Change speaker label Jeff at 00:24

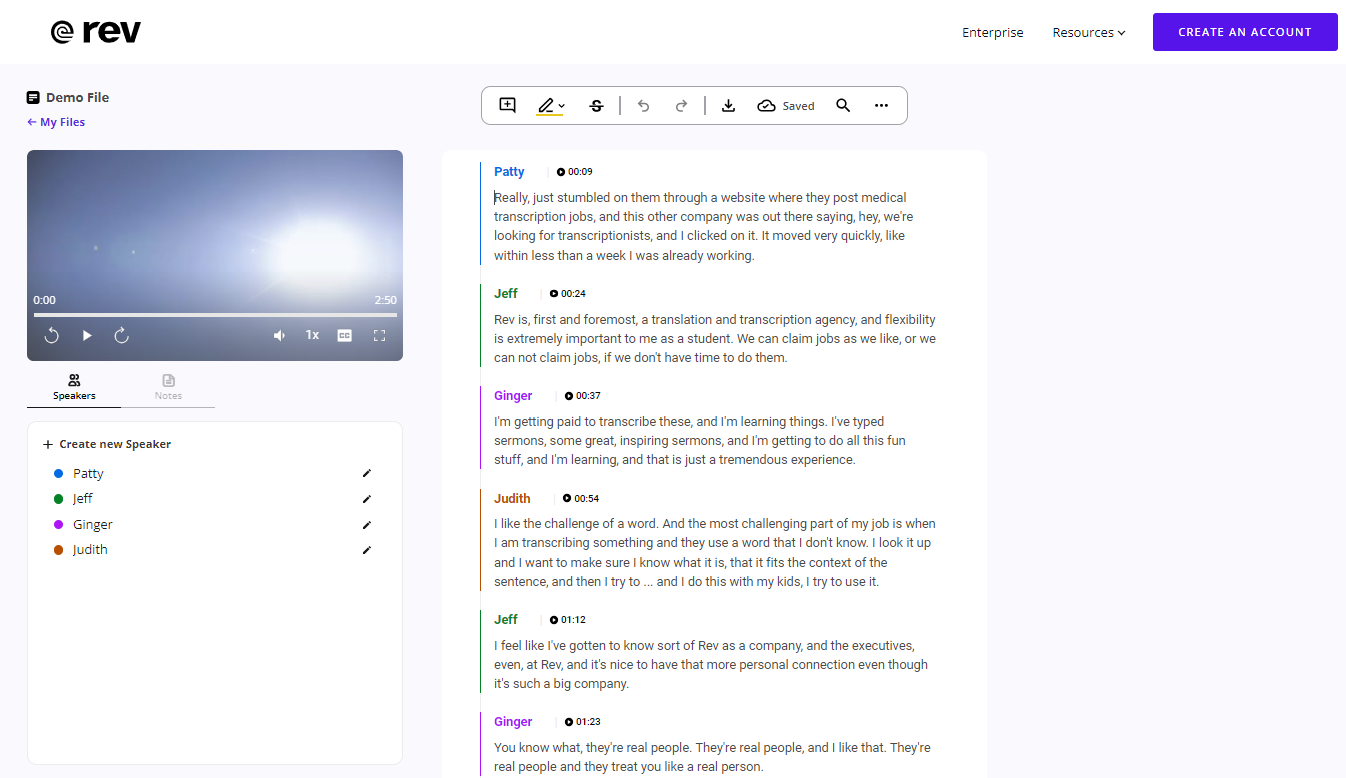coord(506,294)
